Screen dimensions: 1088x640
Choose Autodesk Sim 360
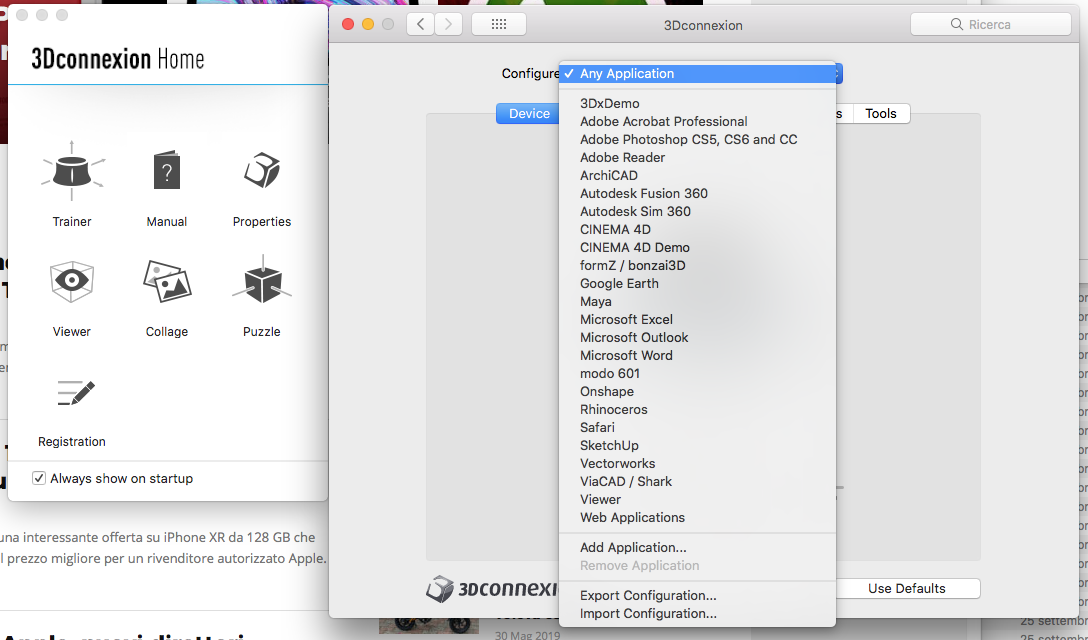click(697, 212)
